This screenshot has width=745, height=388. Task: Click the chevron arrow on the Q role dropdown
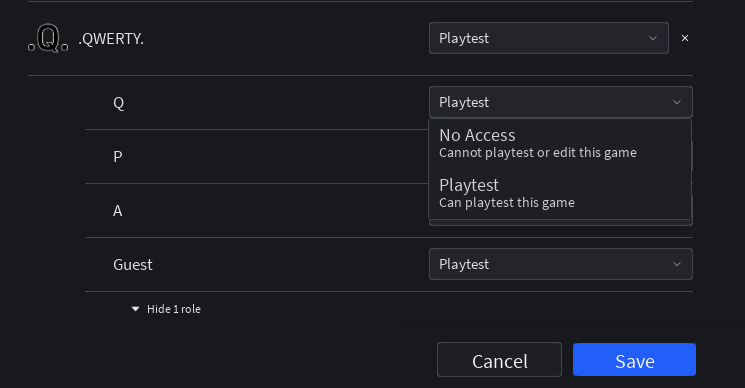click(677, 102)
